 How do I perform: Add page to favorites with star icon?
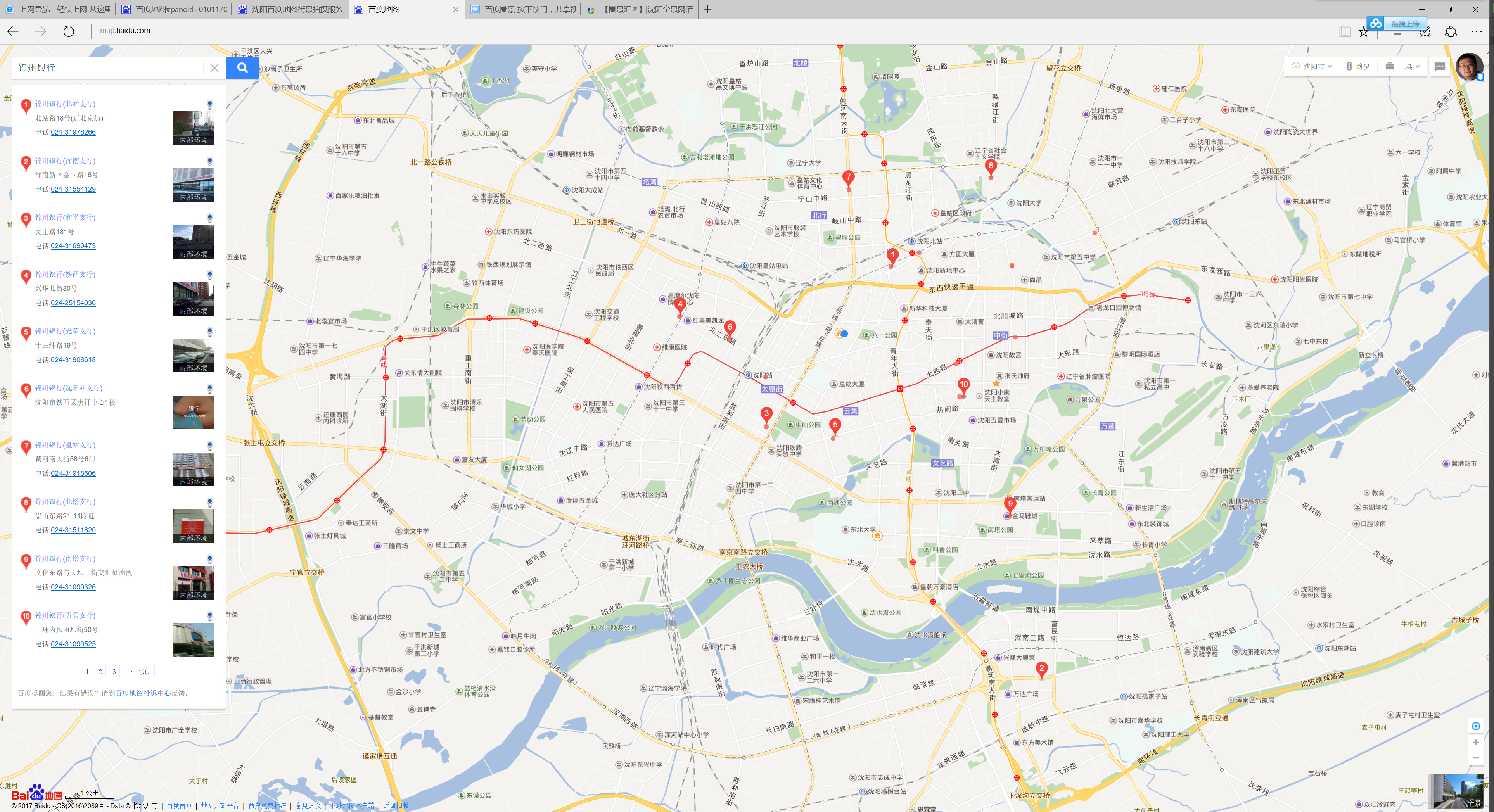click(1364, 32)
